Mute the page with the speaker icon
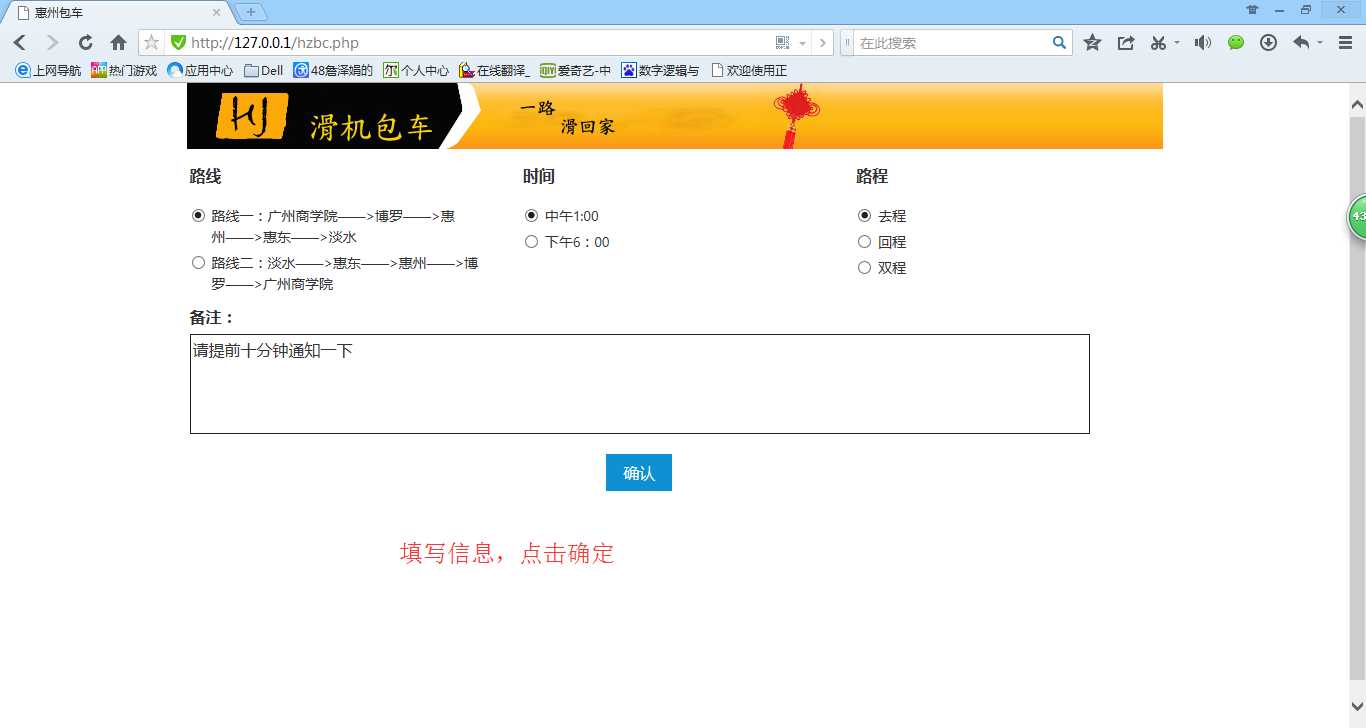1366x728 pixels. coord(1203,43)
